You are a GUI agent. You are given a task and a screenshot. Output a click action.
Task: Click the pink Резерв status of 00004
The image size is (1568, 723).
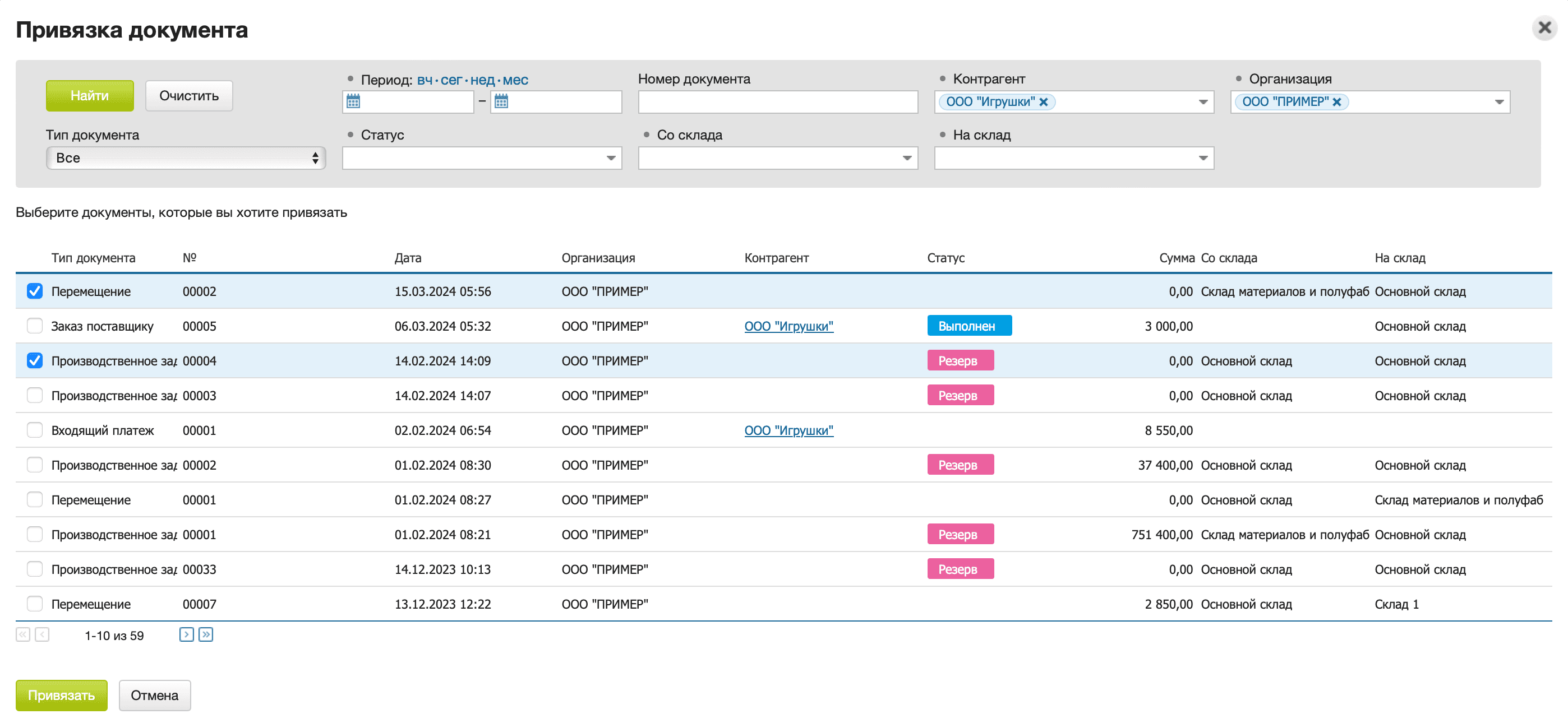(x=960, y=361)
